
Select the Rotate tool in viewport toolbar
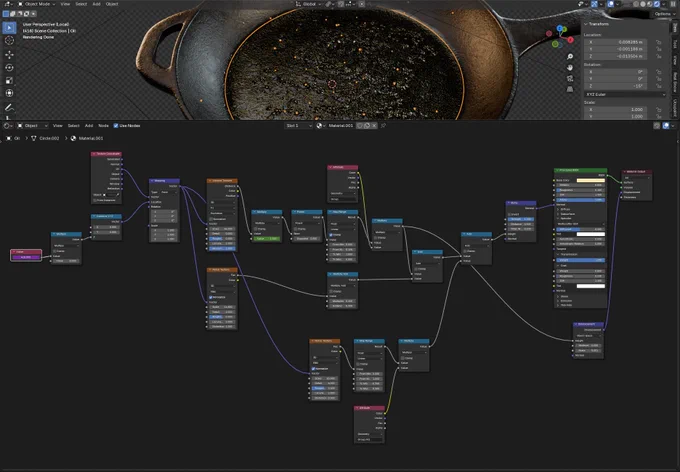point(9,68)
